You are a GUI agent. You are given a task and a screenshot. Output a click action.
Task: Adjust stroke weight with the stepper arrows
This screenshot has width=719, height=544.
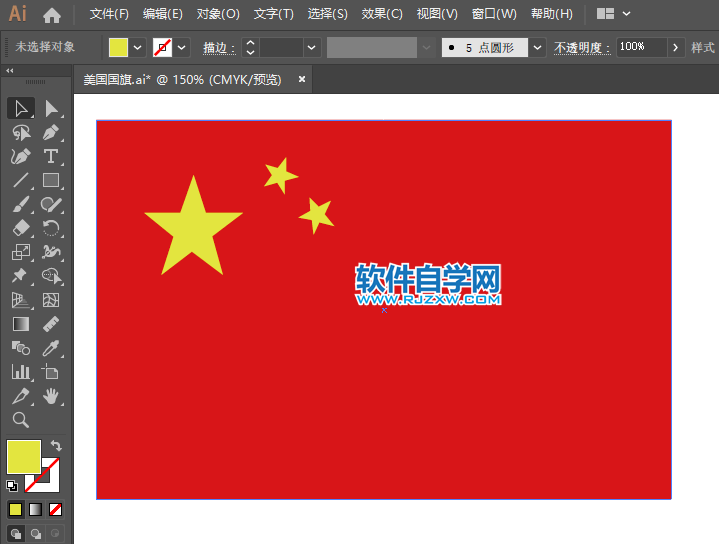[x=250, y=47]
